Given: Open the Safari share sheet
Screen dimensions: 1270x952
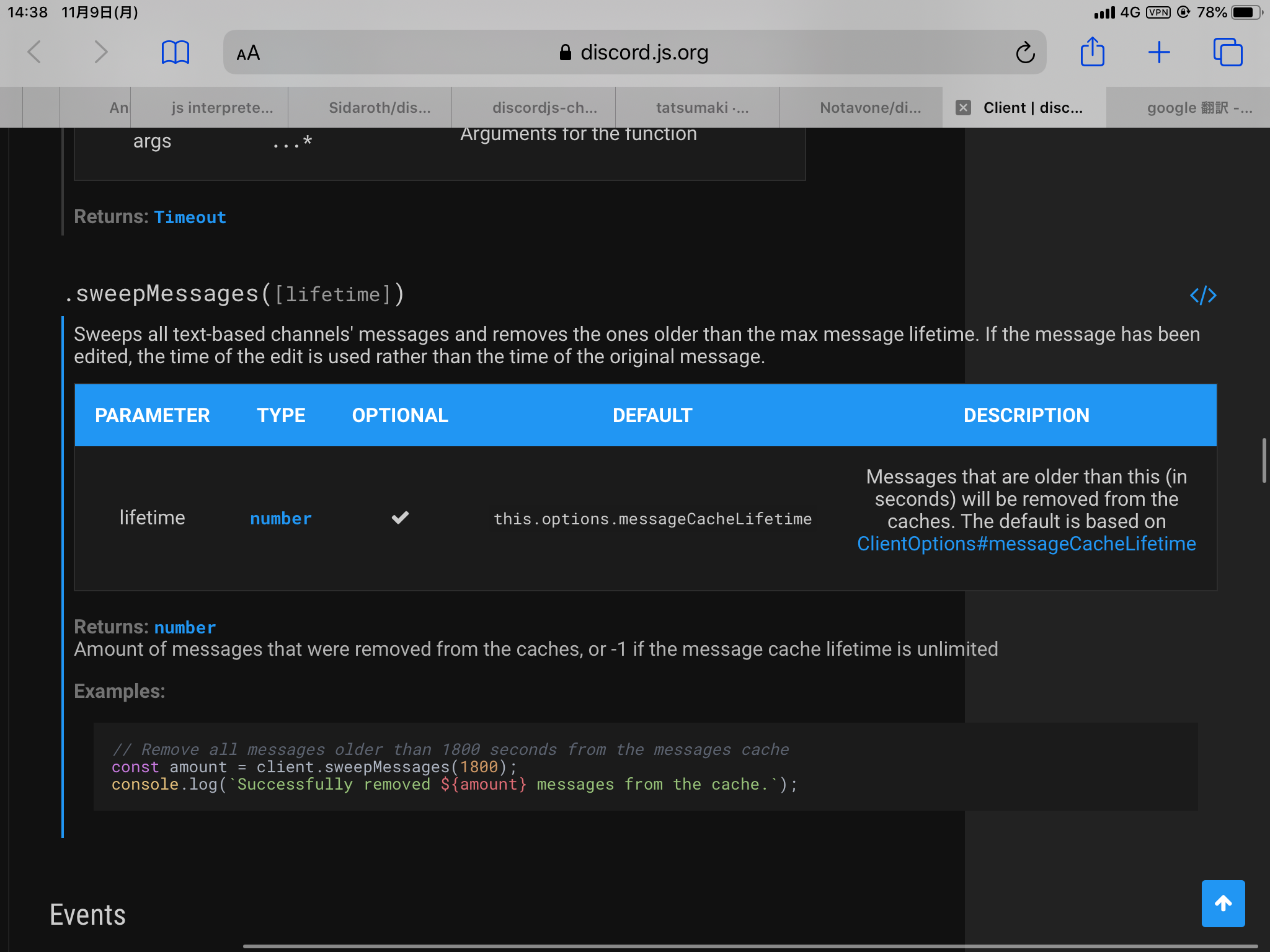Looking at the screenshot, I should pos(1092,52).
